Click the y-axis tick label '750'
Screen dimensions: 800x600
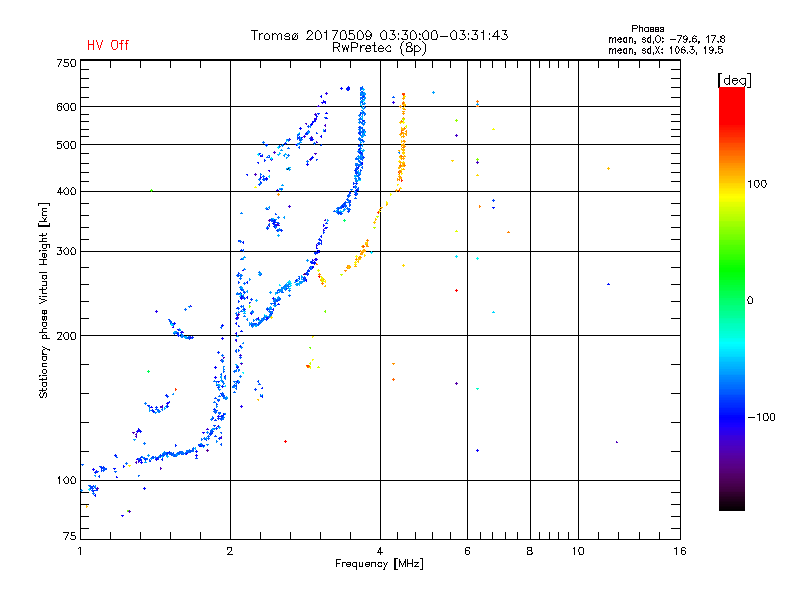66,63
